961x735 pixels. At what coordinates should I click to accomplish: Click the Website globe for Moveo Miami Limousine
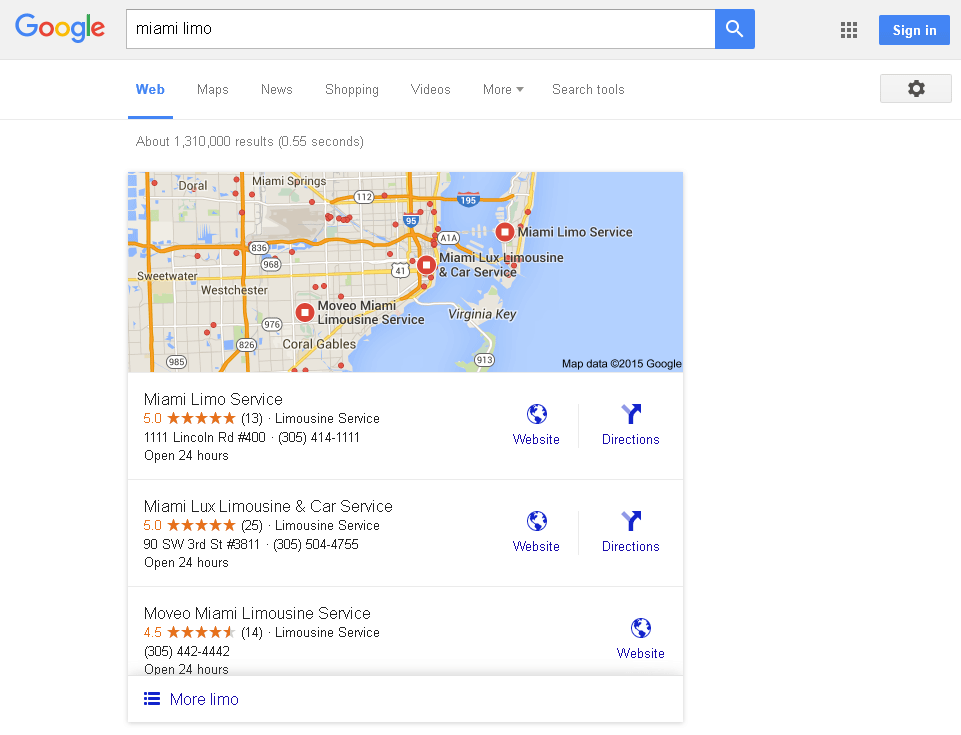(x=640, y=628)
